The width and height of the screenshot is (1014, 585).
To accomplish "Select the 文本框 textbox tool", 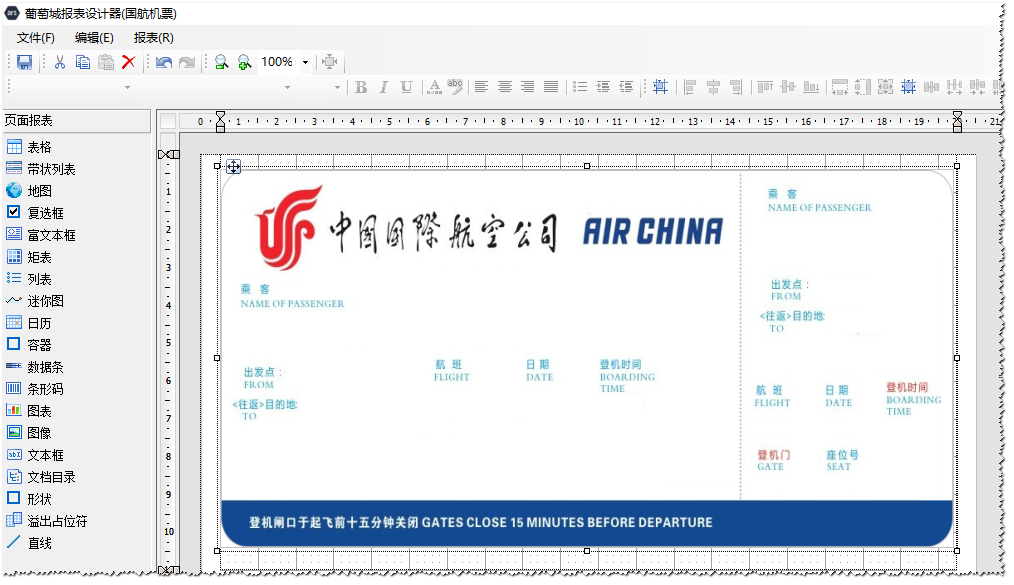I will click(x=45, y=455).
